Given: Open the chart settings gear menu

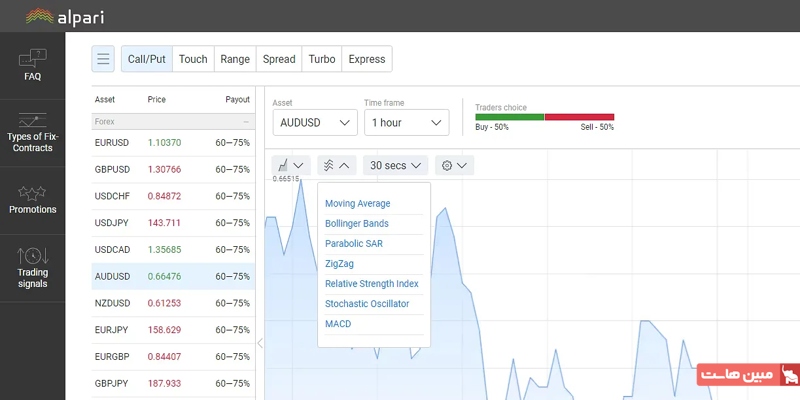Looking at the screenshot, I should [455, 165].
